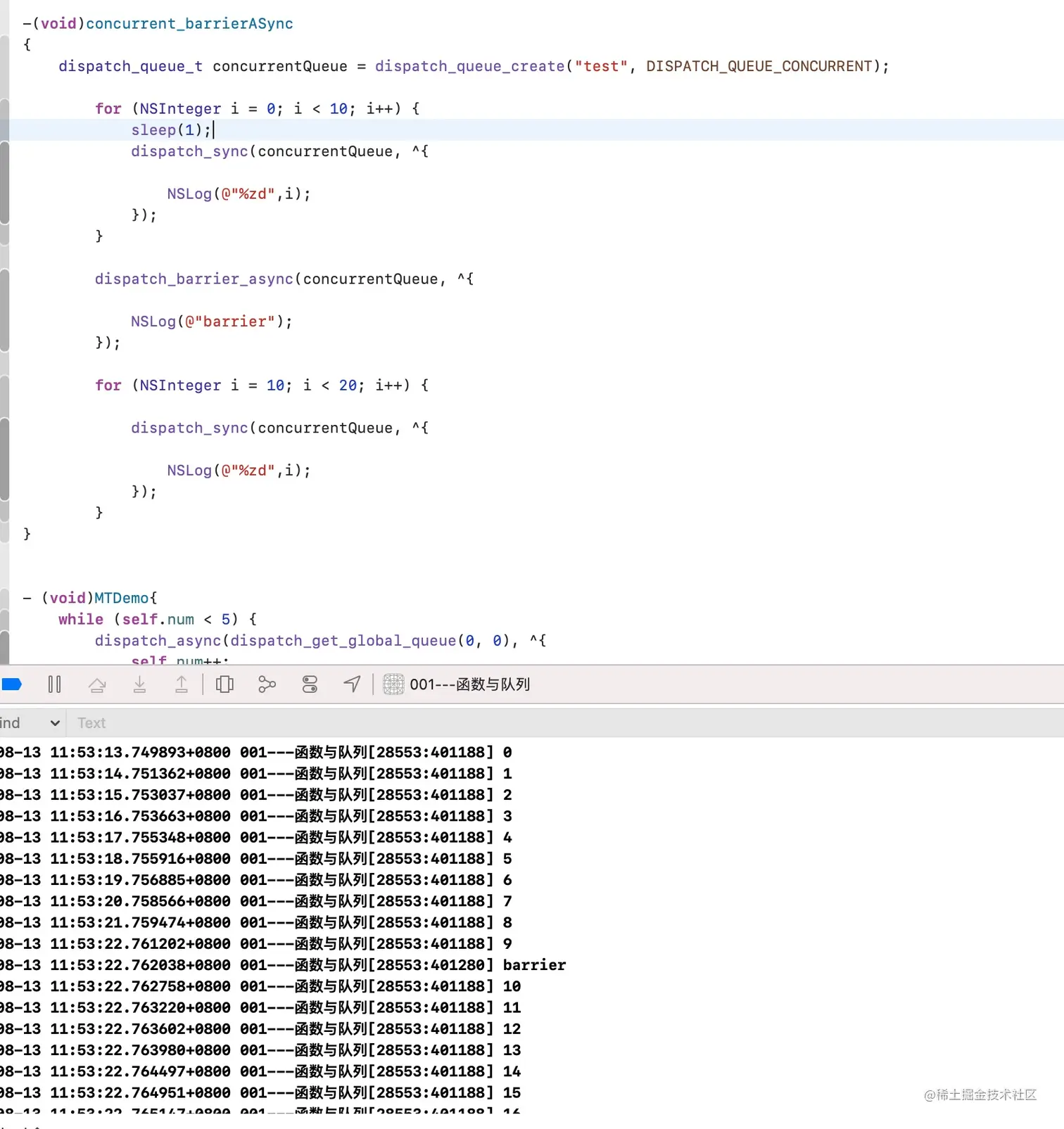
Task: Toggle the blue breakpoints activation button
Action: [12, 684]
